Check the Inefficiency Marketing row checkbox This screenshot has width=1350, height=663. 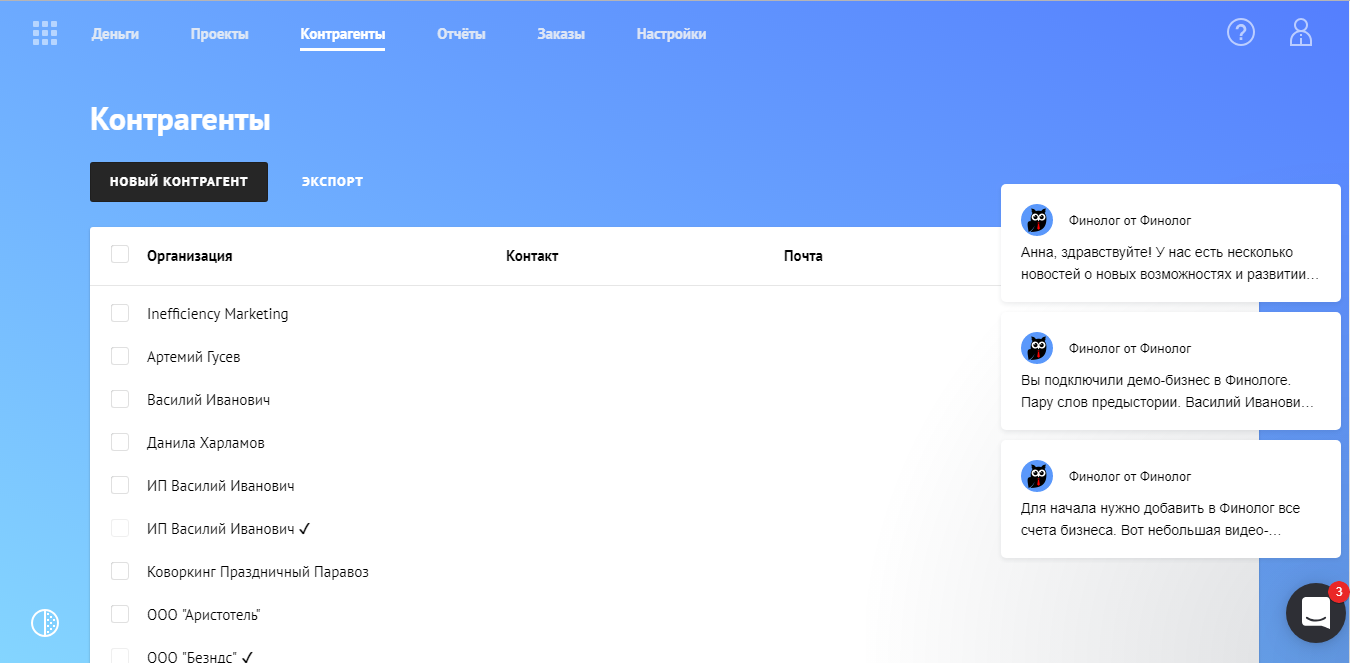(120, 313)
